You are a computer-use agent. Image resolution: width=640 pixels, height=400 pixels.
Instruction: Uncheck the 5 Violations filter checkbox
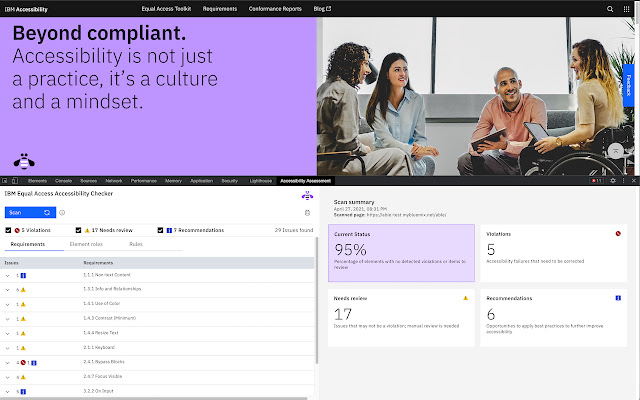point(9,230)
